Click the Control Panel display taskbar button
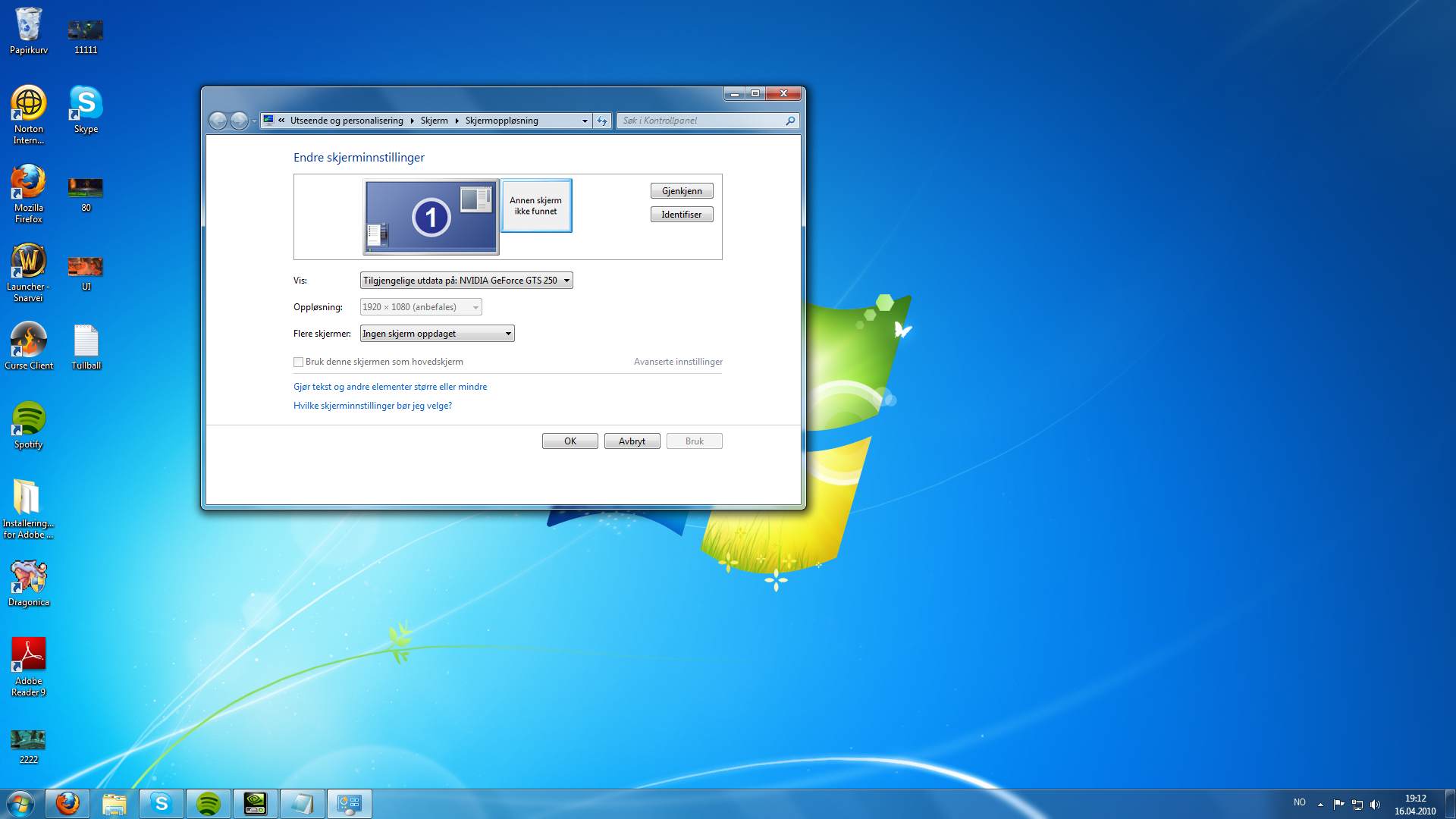 coord(350,804)
